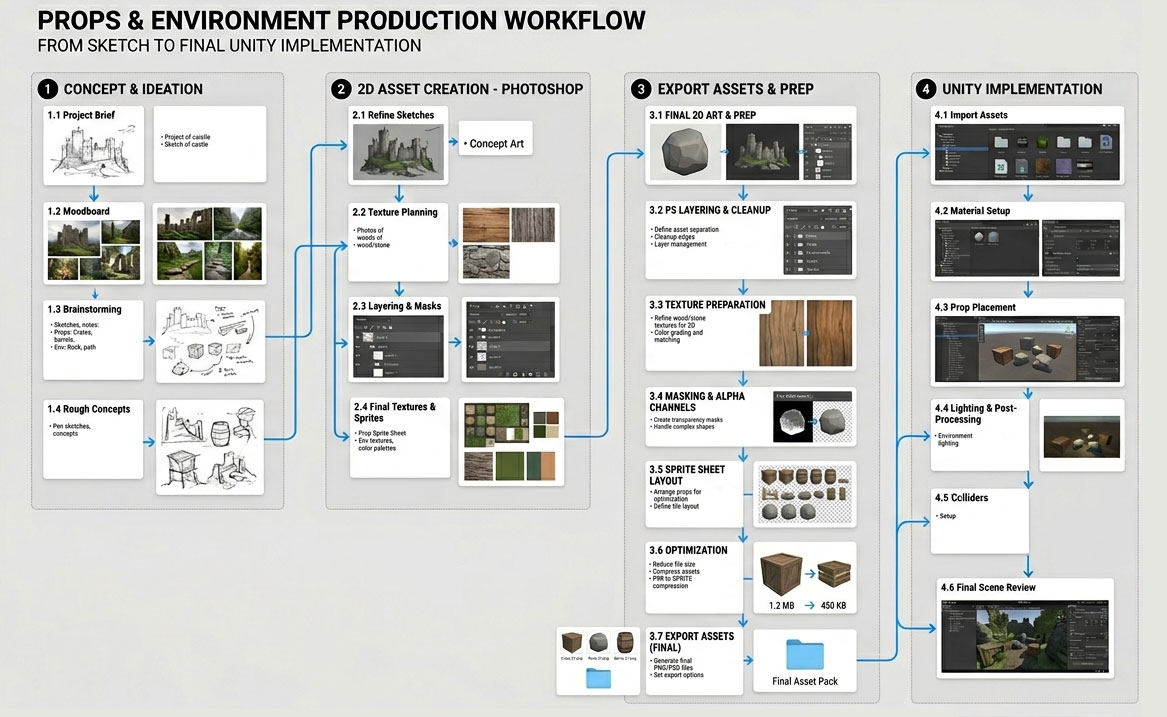The image size is (1167, 717).
Task: Click the 'Set export options' bullet
Action: (678, 675)
